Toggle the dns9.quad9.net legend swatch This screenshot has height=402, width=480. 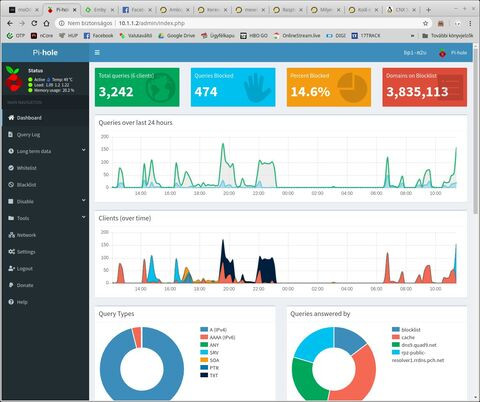tap(396, 345)
